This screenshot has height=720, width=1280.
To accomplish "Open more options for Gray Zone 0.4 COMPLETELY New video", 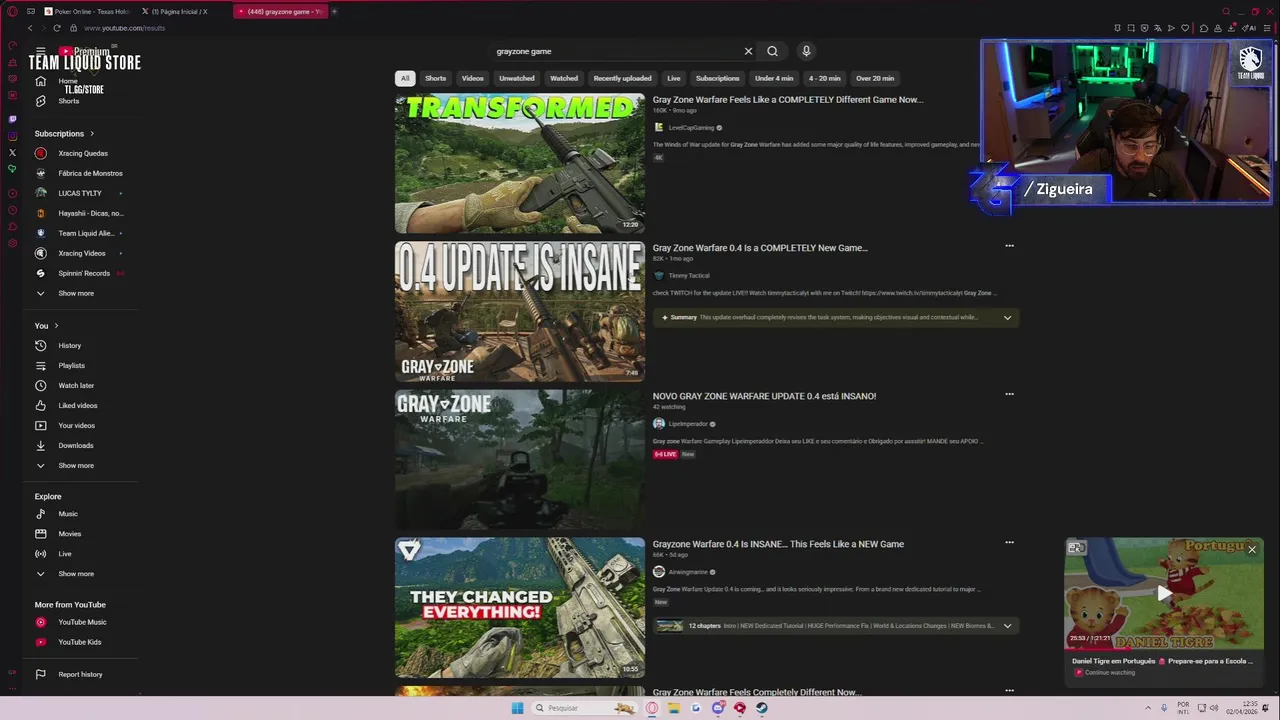I will pyautogui.click(x=1009, y=246).
